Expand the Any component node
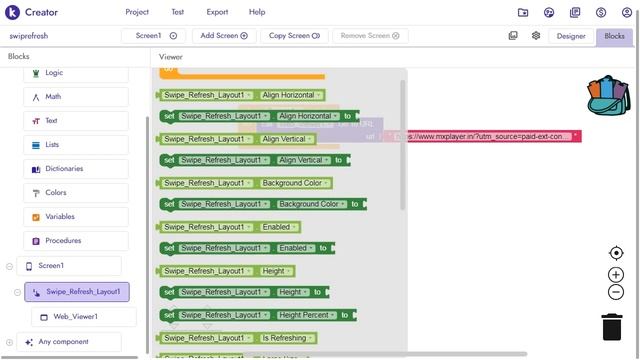 9,342
